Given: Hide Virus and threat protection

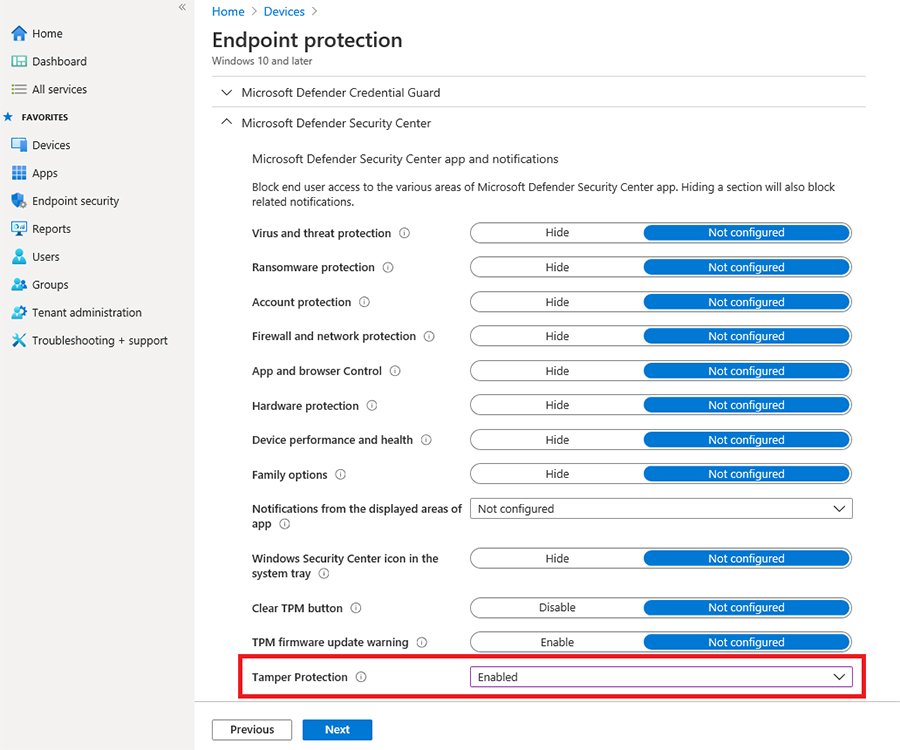Looking at the screenshot, I should 557,232.
